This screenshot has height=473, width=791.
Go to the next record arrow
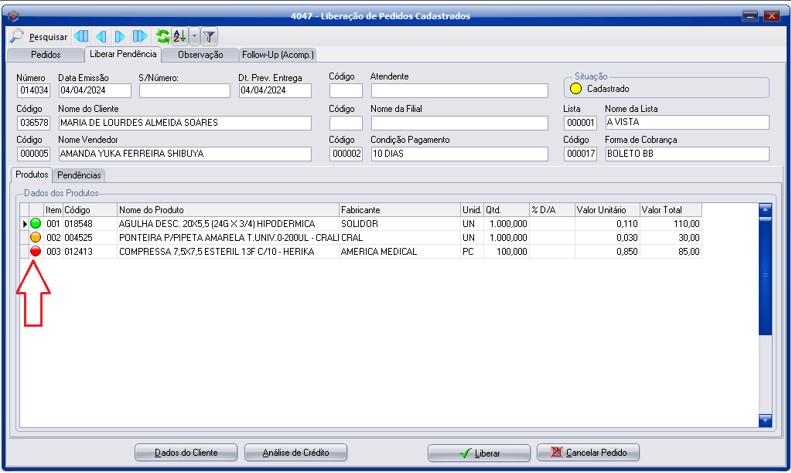point(120,36)
